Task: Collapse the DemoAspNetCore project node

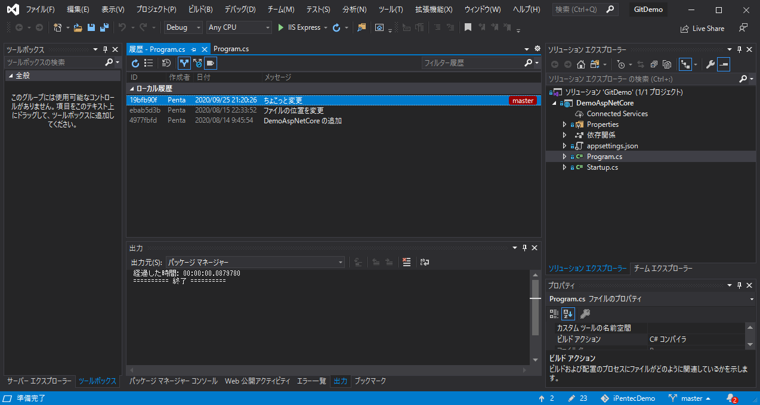Action: [x=555, y=103]
